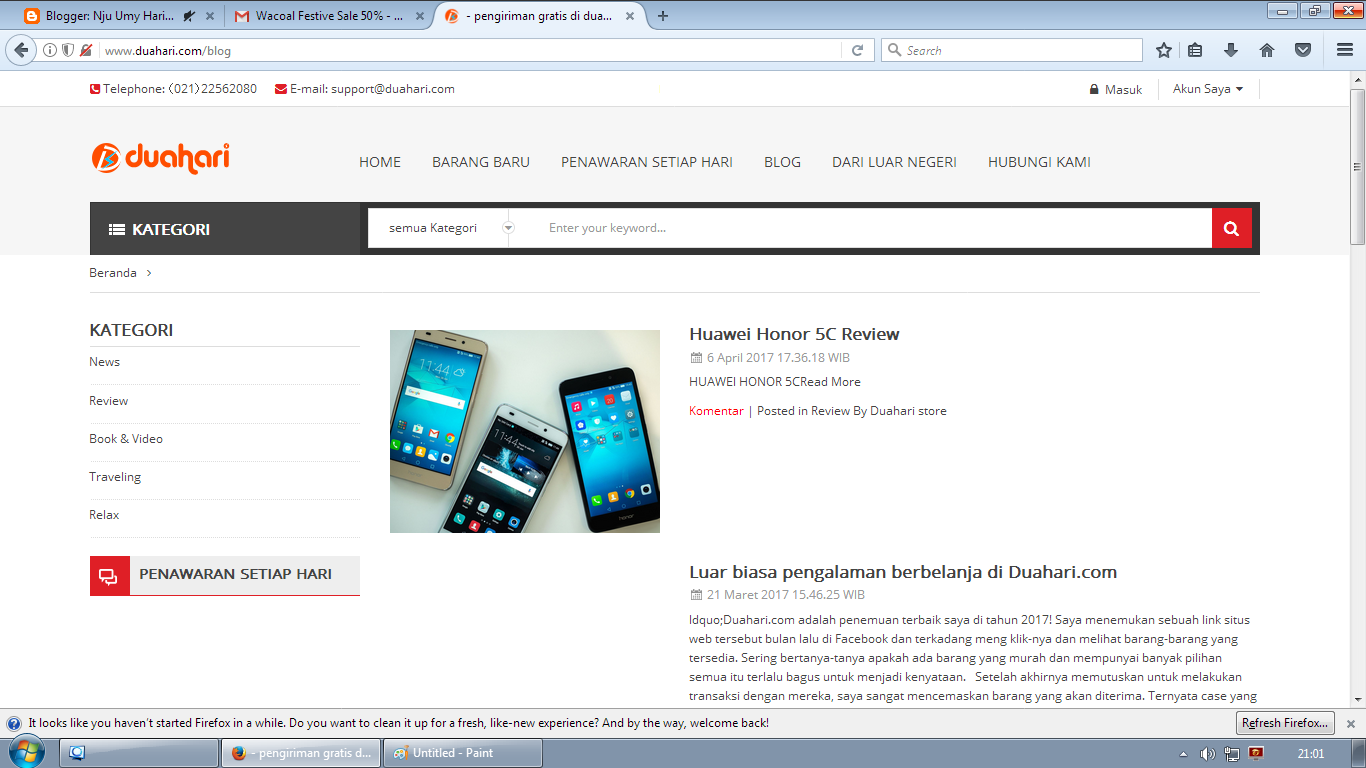Image resolution: width=1366 pixels, height=768 pixels.
Task: Open Luar biasa pengalaman berbelanja article
Action: [x=903, y=572]
